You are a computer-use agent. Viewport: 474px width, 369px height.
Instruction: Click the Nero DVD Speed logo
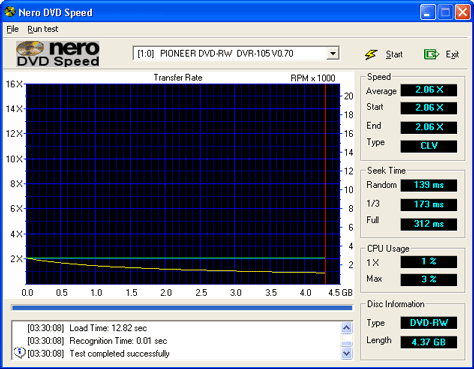58,53
